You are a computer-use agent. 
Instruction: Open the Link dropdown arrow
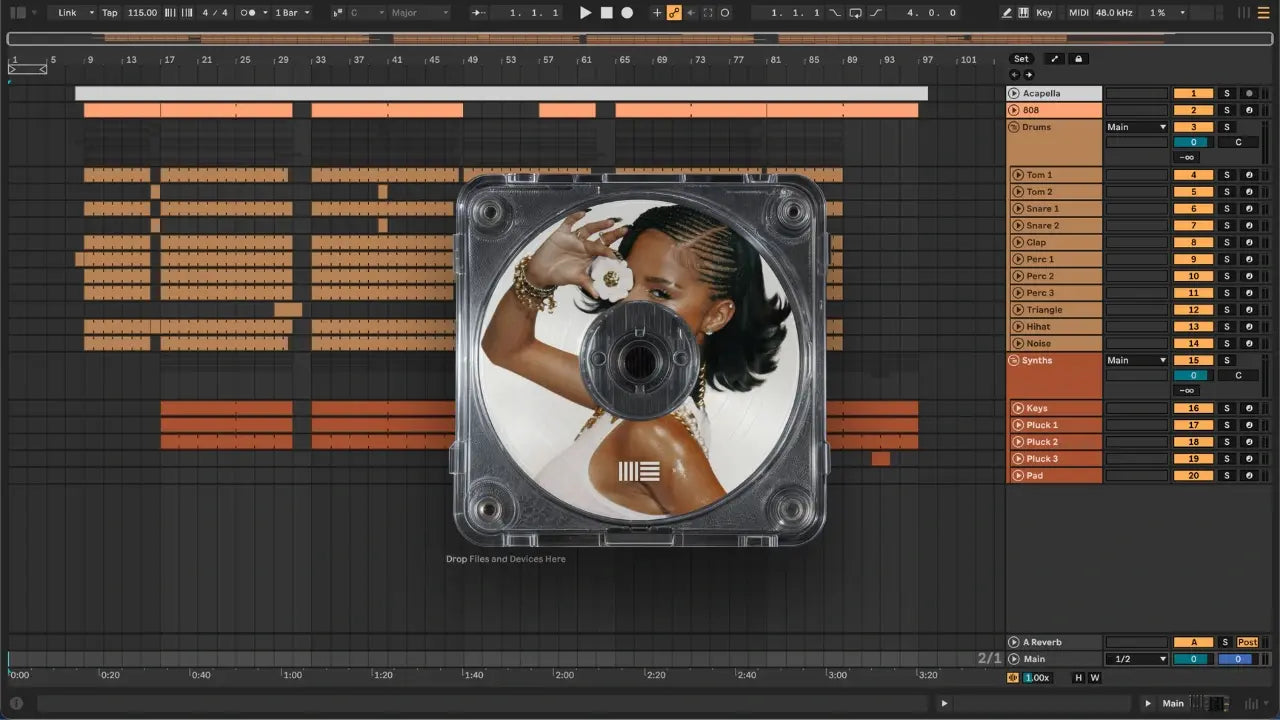coord(91,13)
